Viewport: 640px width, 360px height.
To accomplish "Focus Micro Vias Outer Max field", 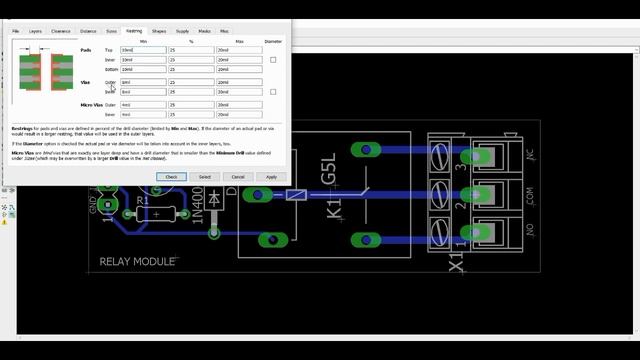I will [x=239, y=105].
